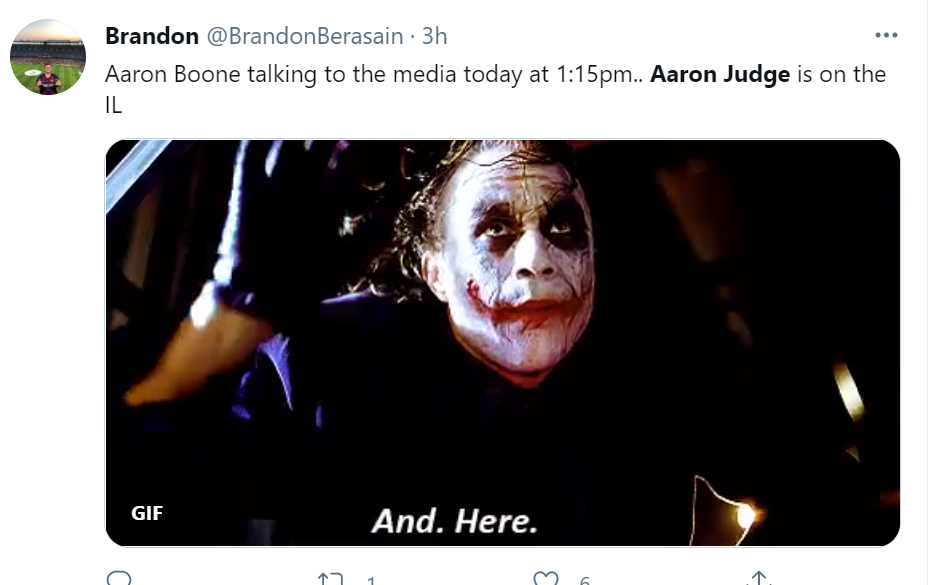Click the bold Aaron Judge text

[x=720, y=74]
